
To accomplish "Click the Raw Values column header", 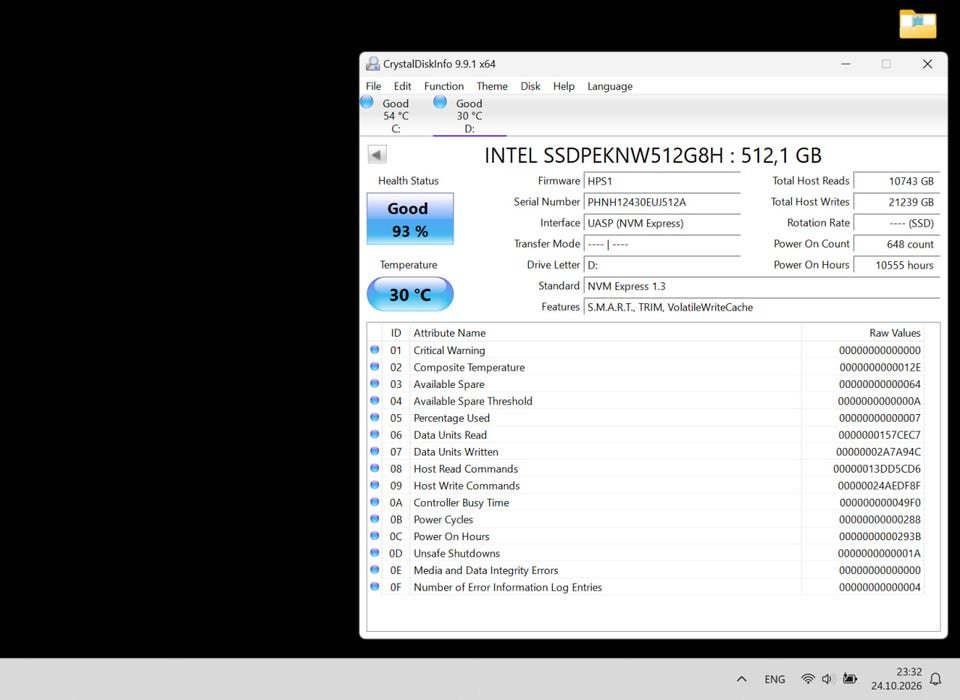I will click(862, 333).
